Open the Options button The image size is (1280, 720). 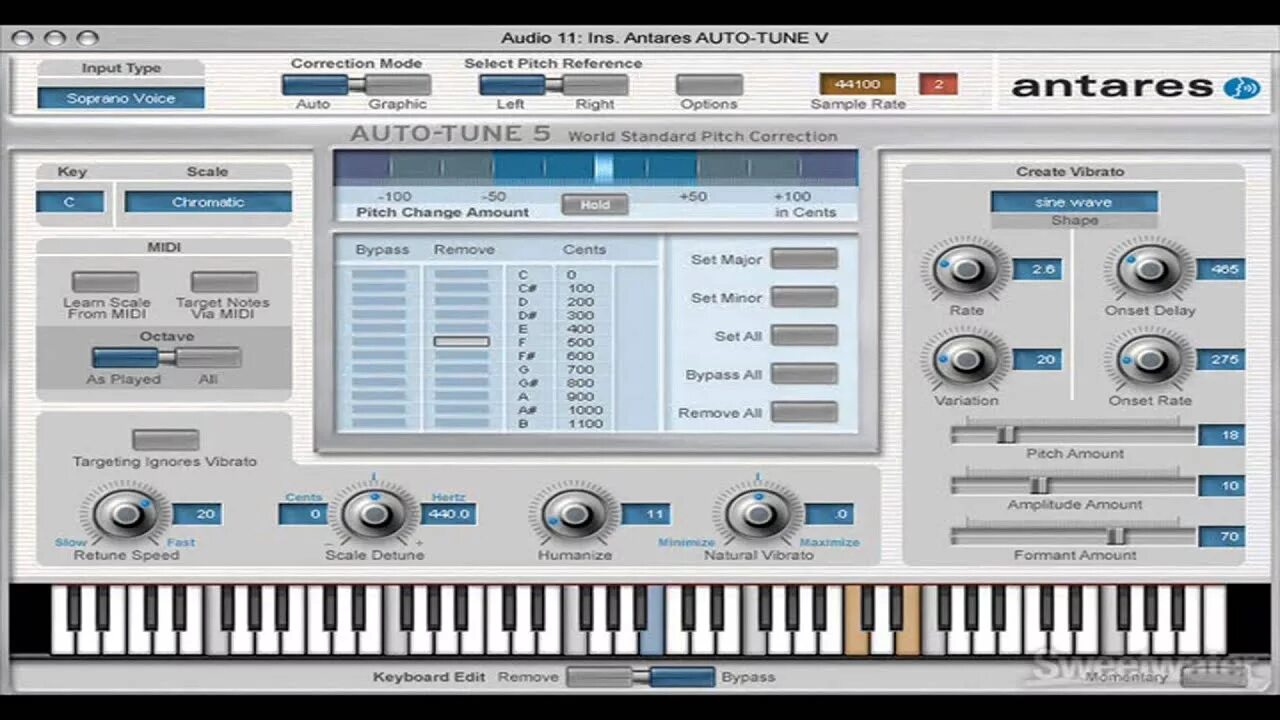tap(709, 85)
